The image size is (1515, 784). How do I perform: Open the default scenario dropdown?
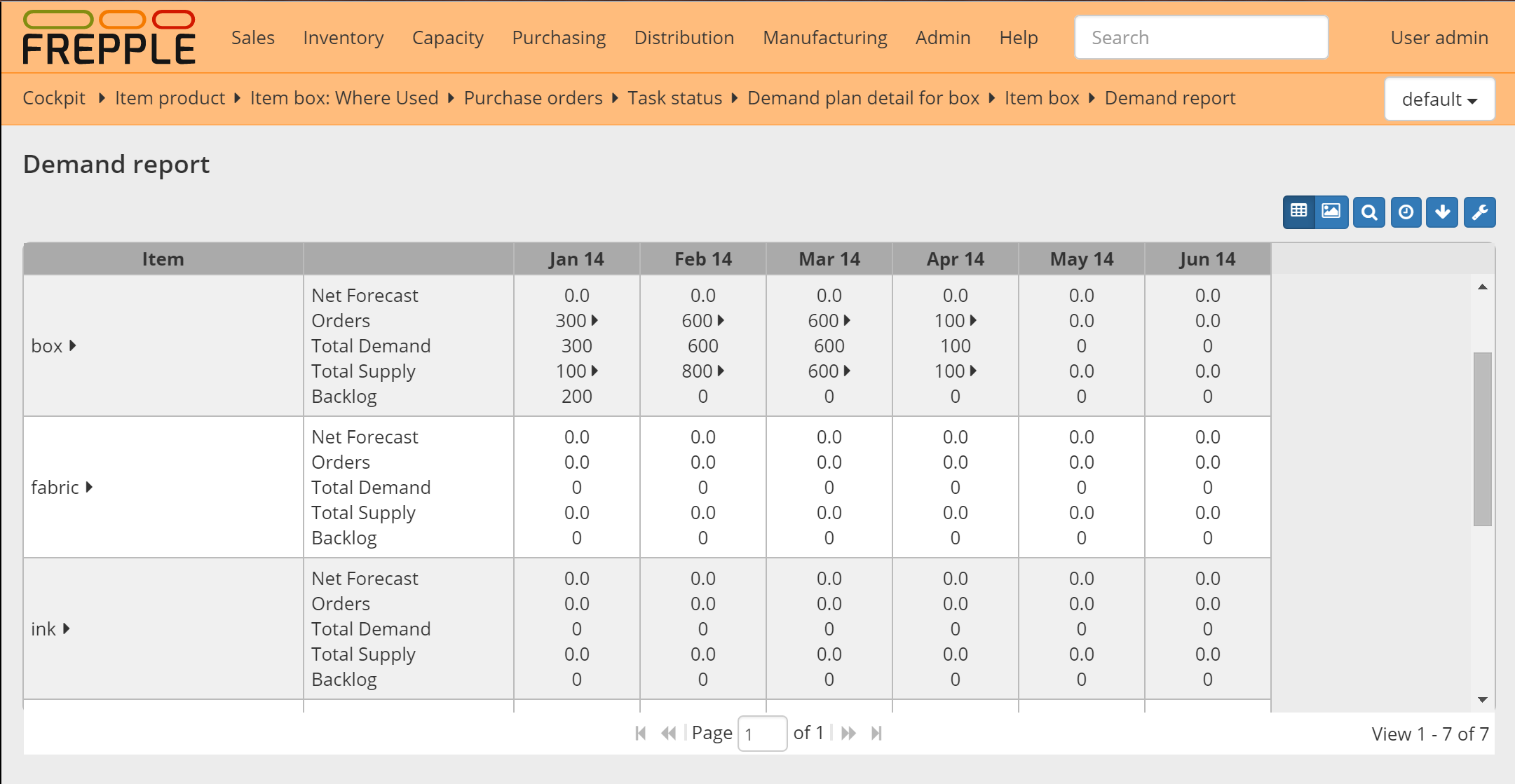pos(1439,99)
